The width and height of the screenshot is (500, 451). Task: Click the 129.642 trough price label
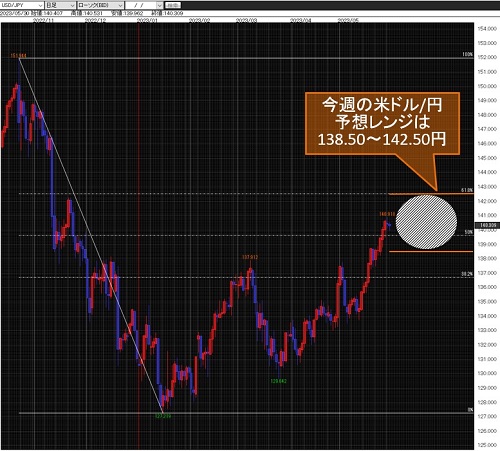click(279, 381)
